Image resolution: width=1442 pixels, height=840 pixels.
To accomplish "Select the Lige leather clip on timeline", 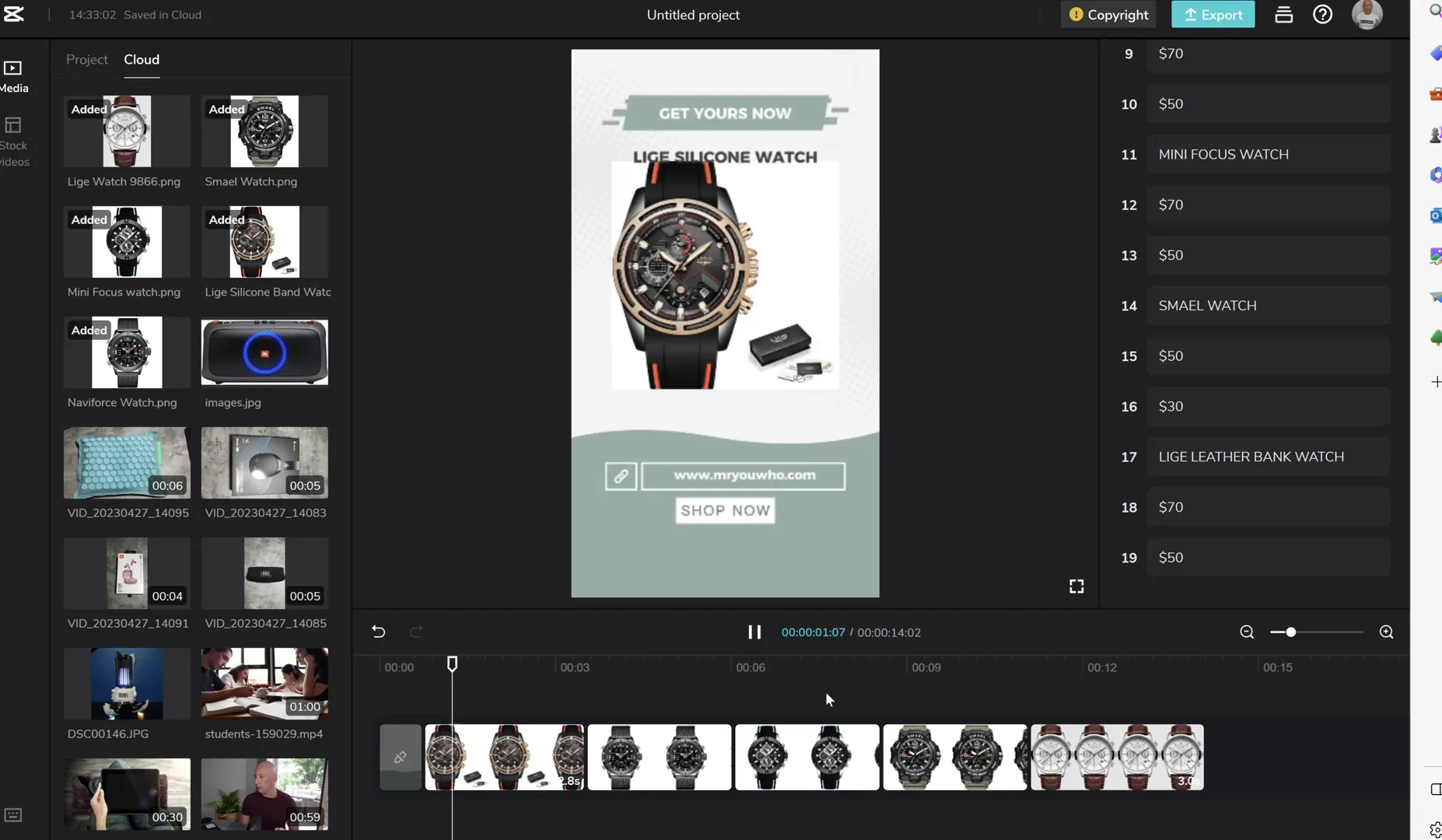I will click(x=1118, y=758).
